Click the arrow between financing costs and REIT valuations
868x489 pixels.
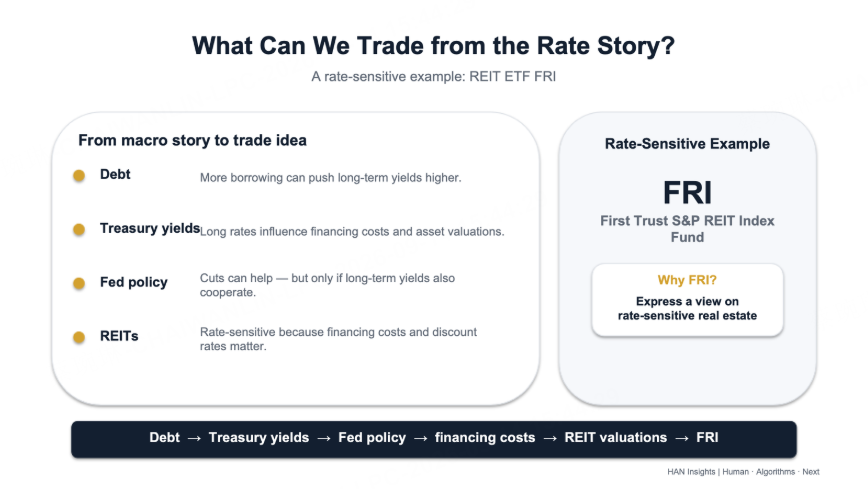(550, 438)
